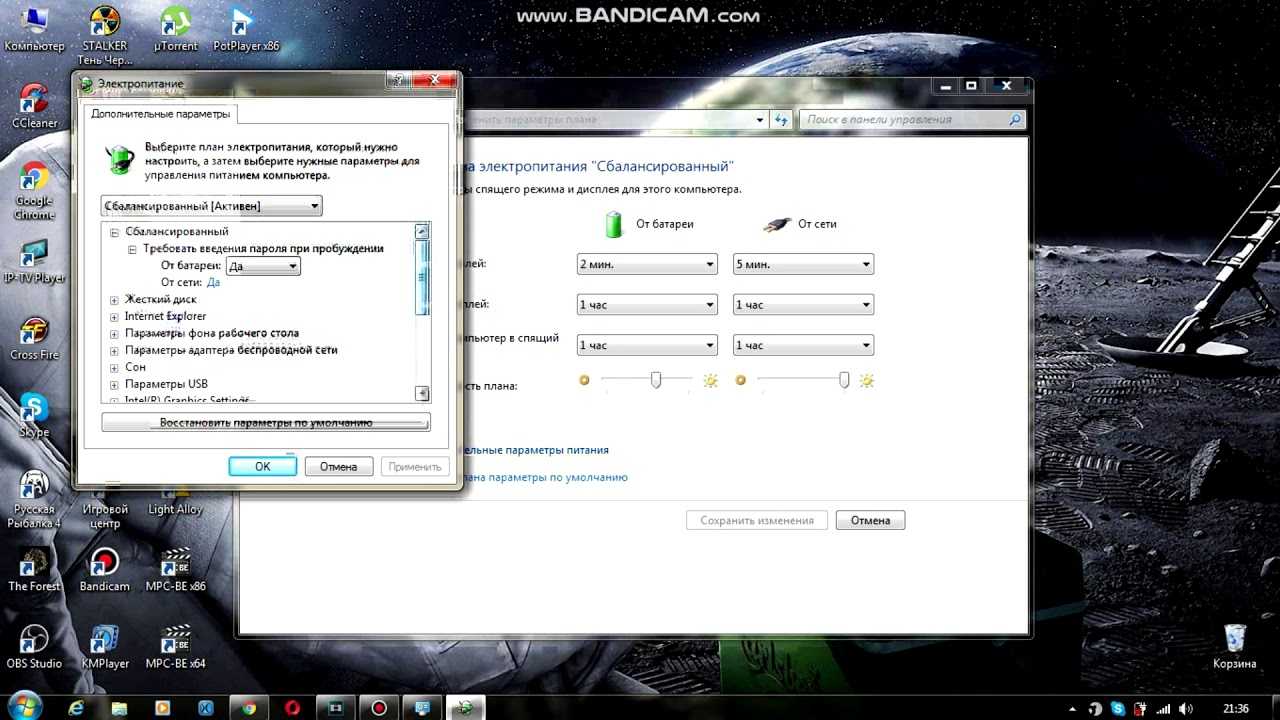The image size is (1280, 720).
Task: Open the '2 мин.' battery dropdown
Action: coord(647,264)
